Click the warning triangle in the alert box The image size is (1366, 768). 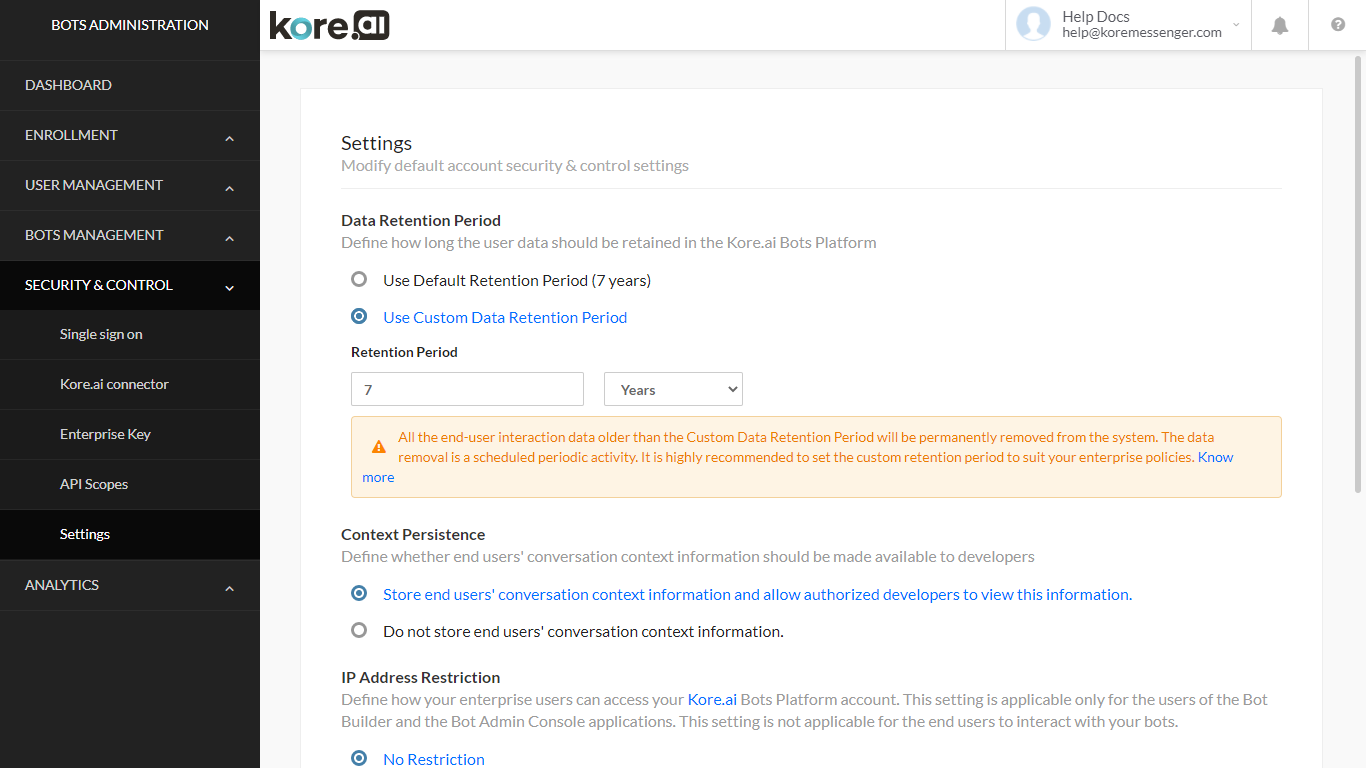pos(378,447)
